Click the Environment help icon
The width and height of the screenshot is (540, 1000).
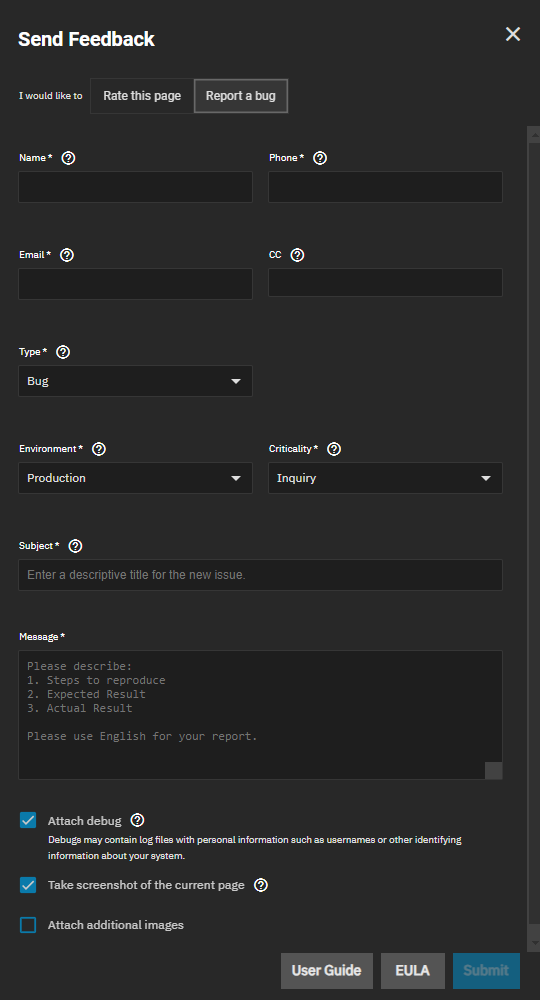[x=99, y=449]
